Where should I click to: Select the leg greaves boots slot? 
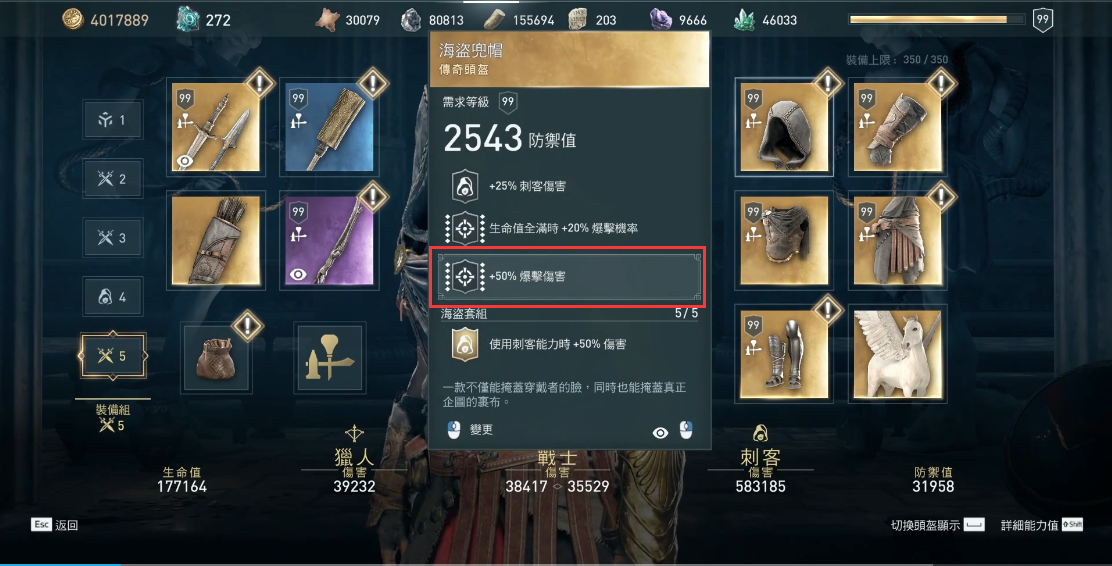coord(784,355)
